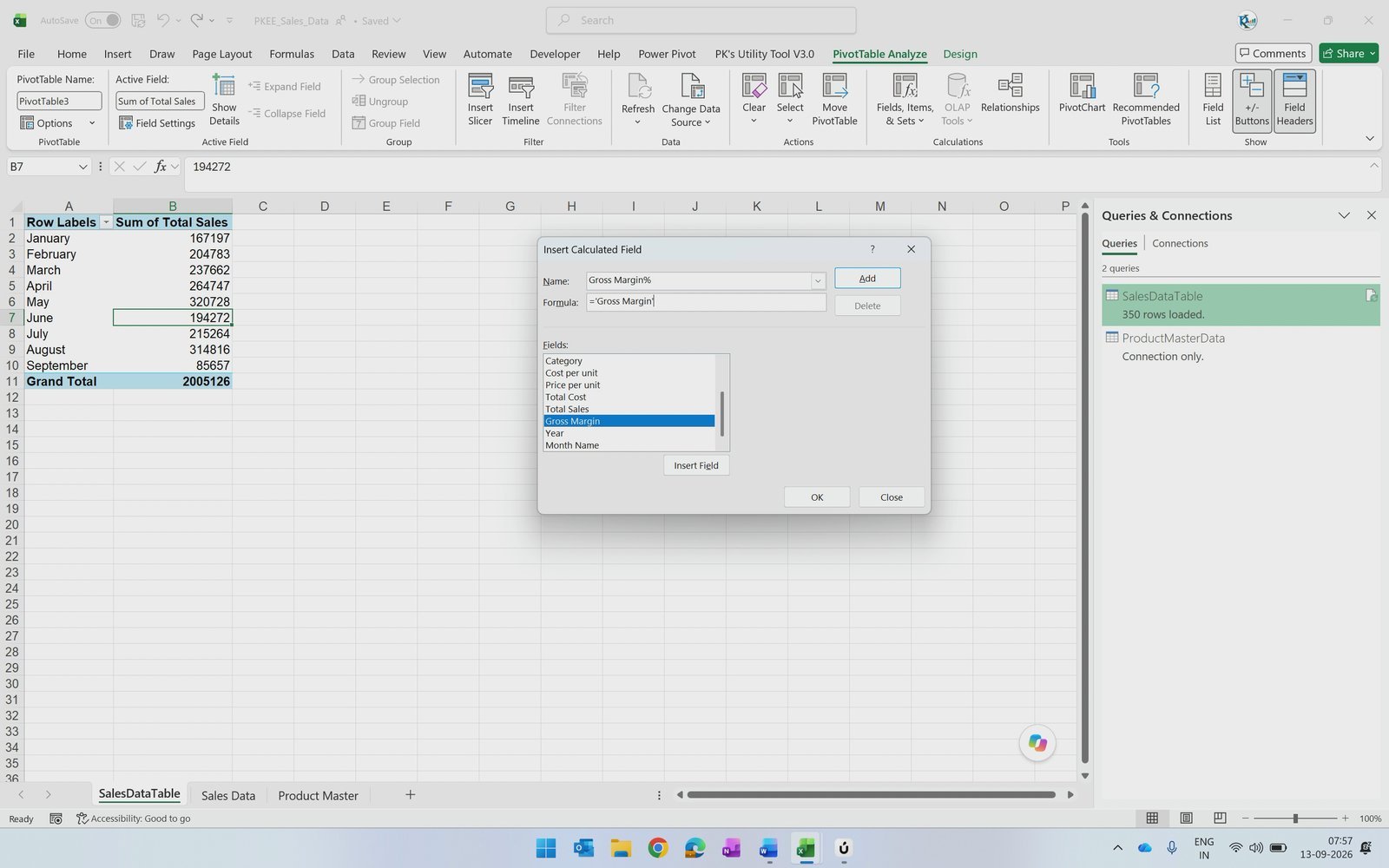
Task: Expand formula bar
Action: coord(1373,165)
